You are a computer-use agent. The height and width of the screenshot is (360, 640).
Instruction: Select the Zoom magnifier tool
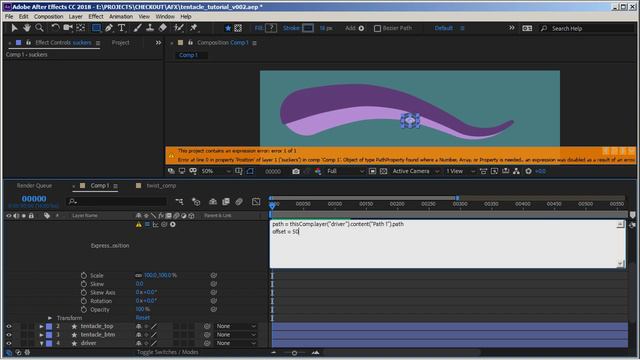39,28
